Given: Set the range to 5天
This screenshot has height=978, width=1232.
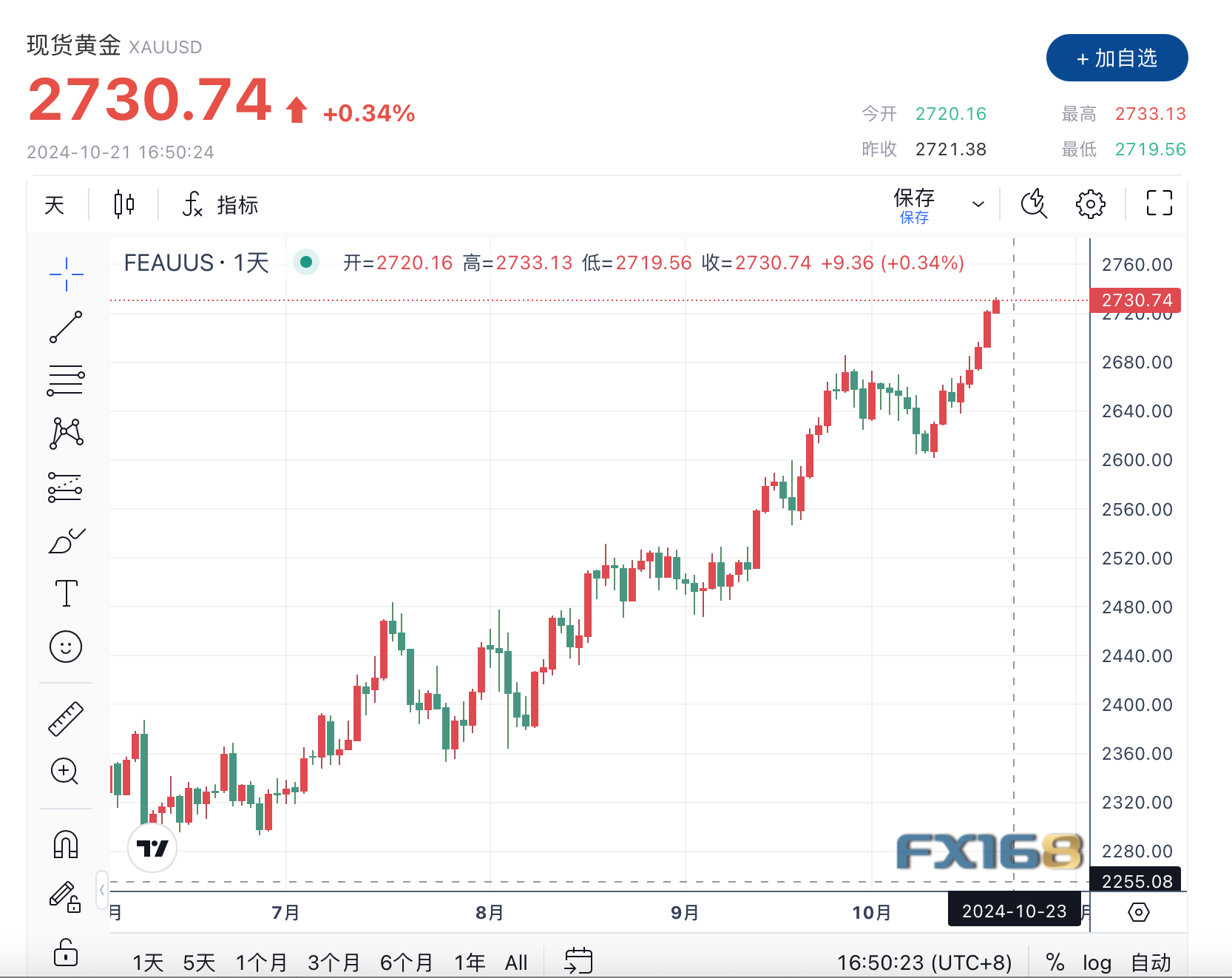Looking at the screenshot, I should click(199, 962).
